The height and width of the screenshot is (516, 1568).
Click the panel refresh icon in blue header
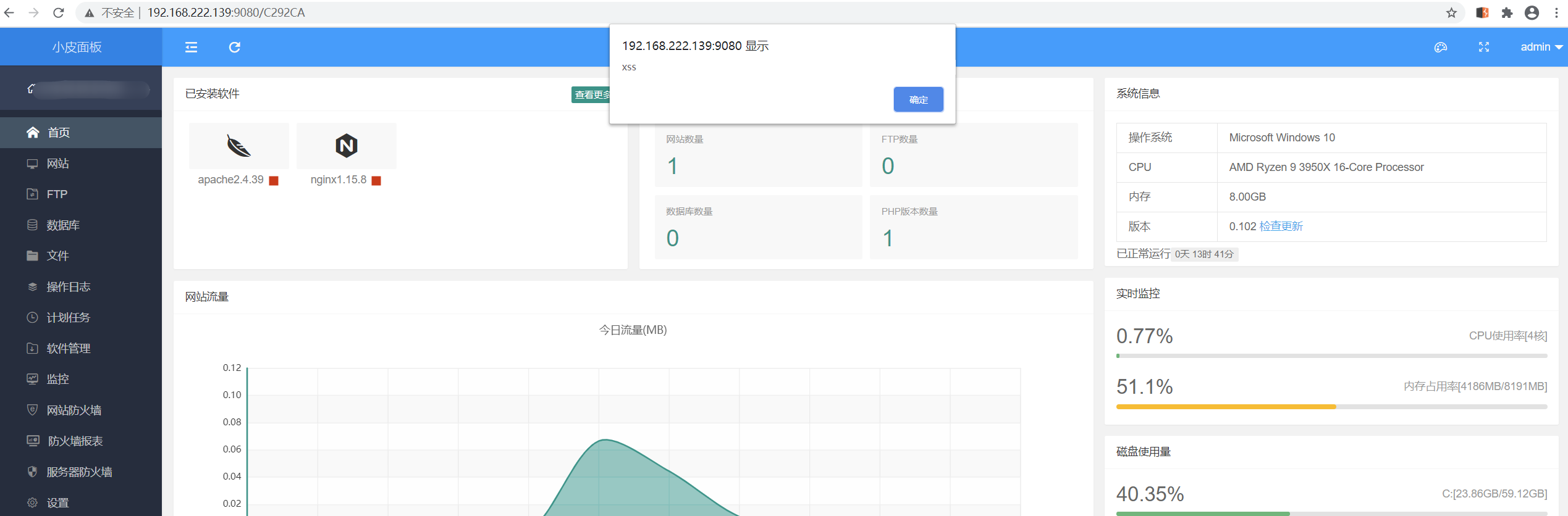pos(235,48)
